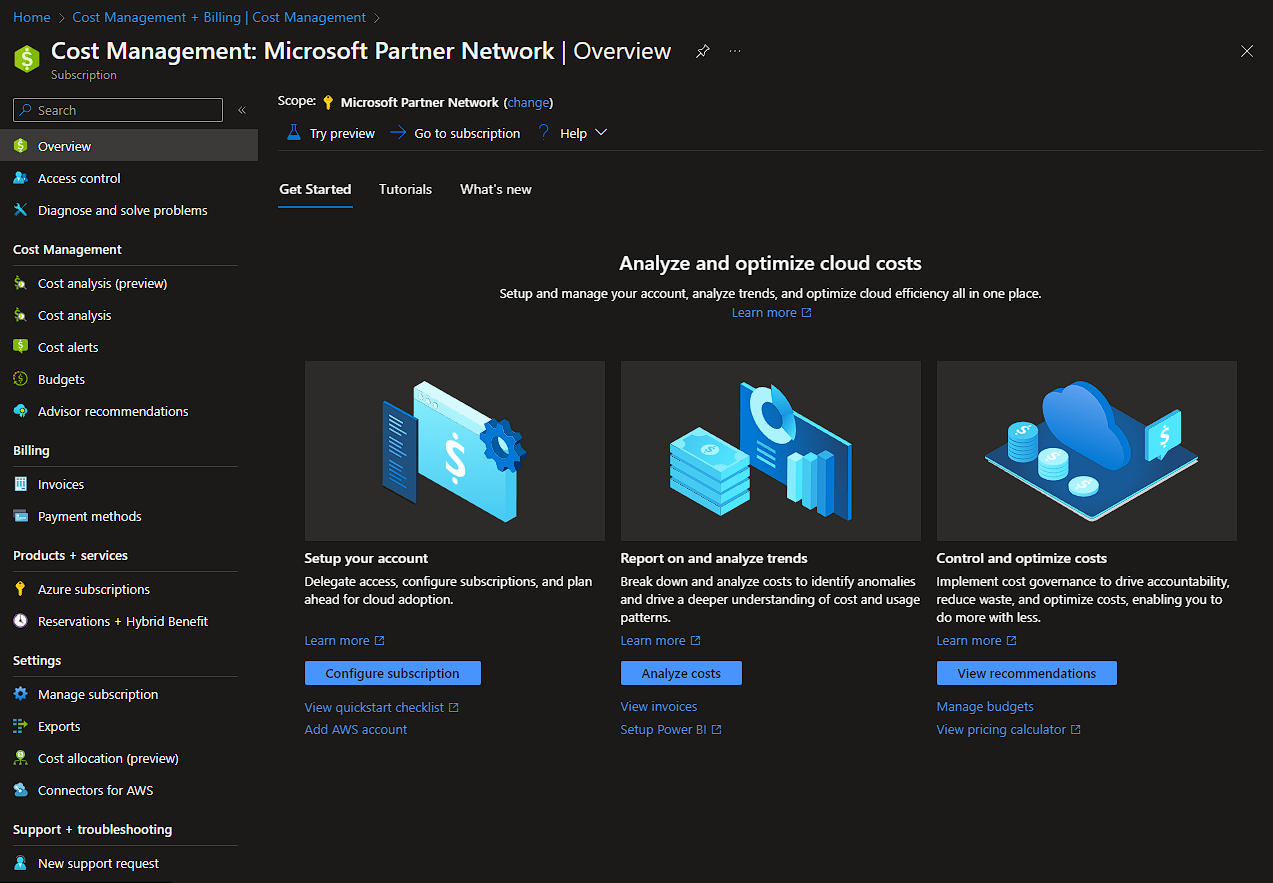Expand the Help dropdown chevron
This screenshot has height=883, width=1273.
click(601, 133)
